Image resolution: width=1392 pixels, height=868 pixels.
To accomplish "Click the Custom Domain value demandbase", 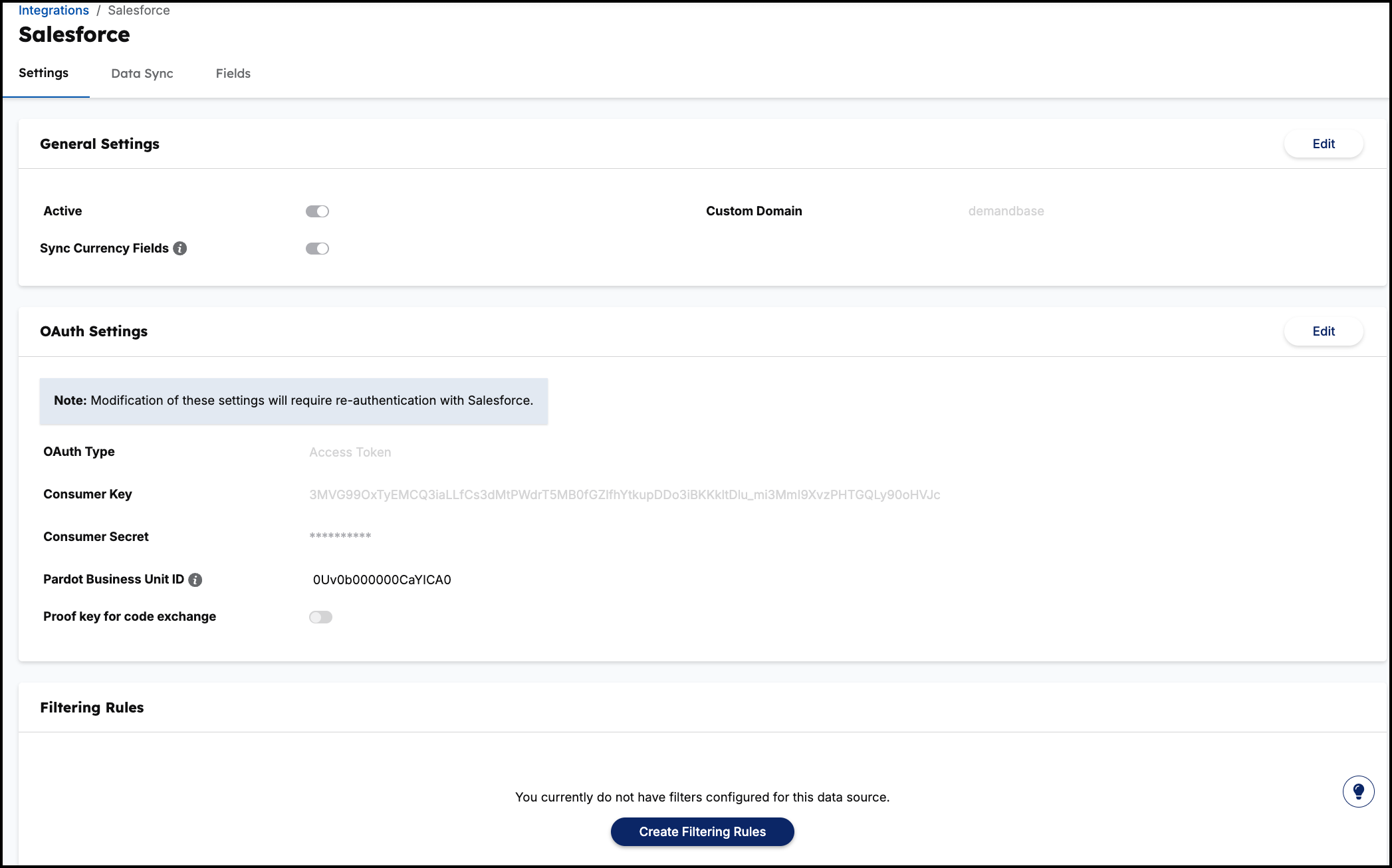I will (1006, 211).
